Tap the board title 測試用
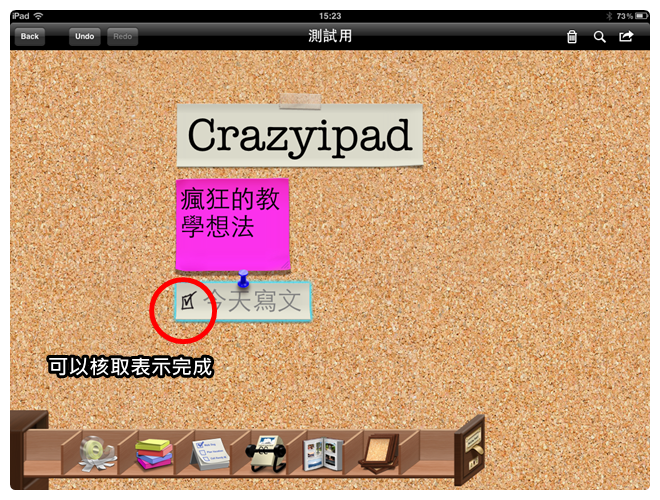The height and width of the screenshot is (500, 660). (x=330, y=36)
